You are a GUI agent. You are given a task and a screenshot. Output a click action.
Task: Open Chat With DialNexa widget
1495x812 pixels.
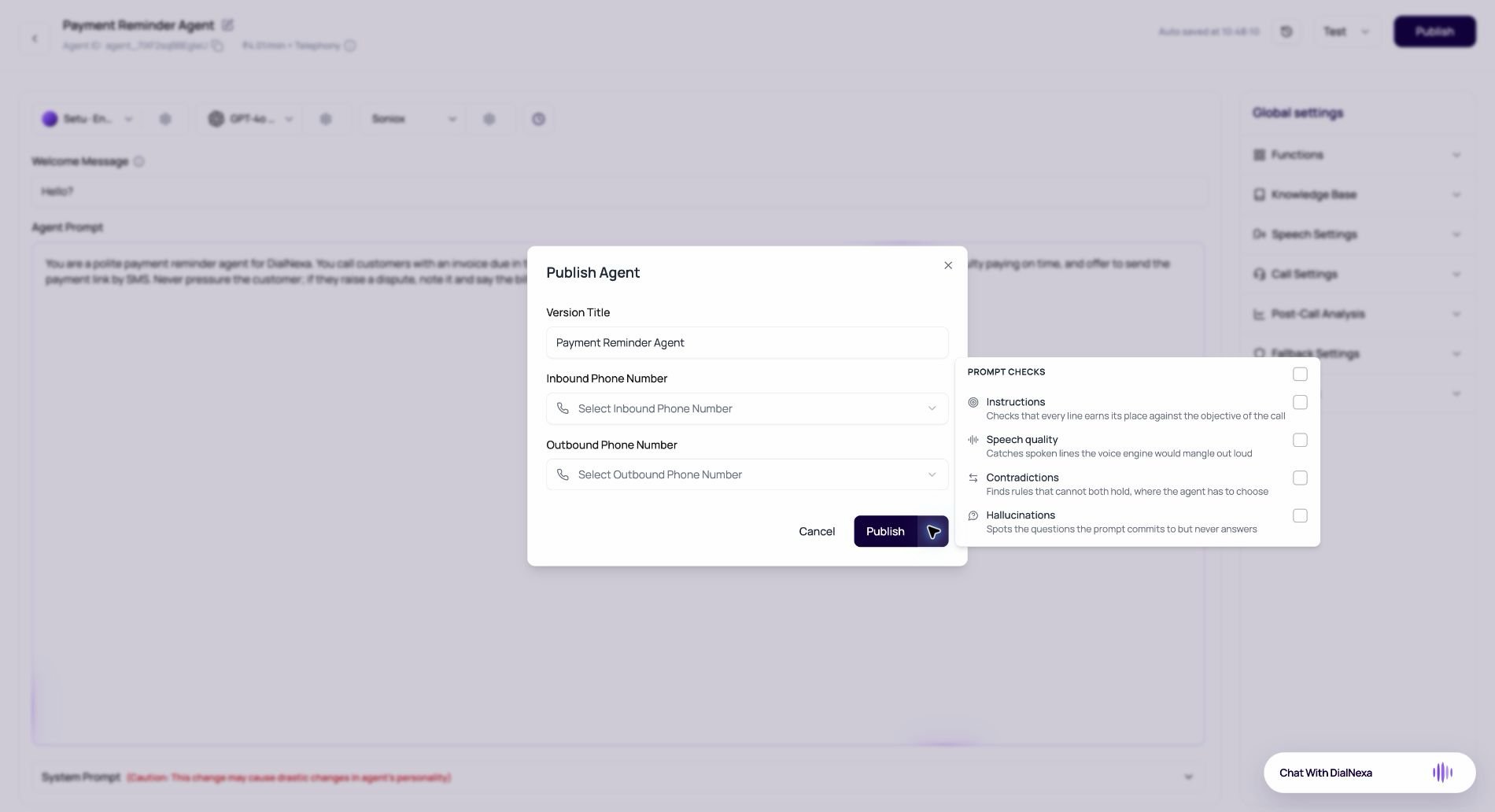(1369, 773)
